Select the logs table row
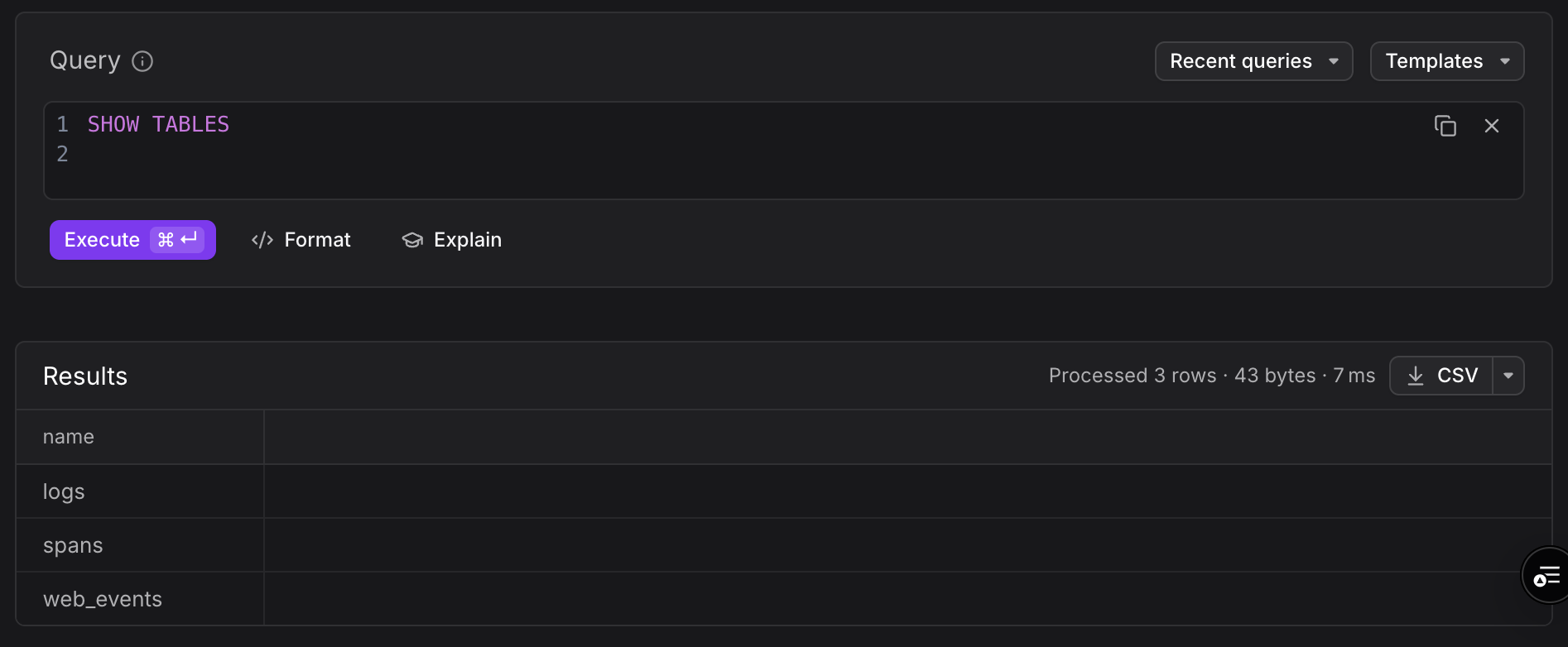 point(64,491)
